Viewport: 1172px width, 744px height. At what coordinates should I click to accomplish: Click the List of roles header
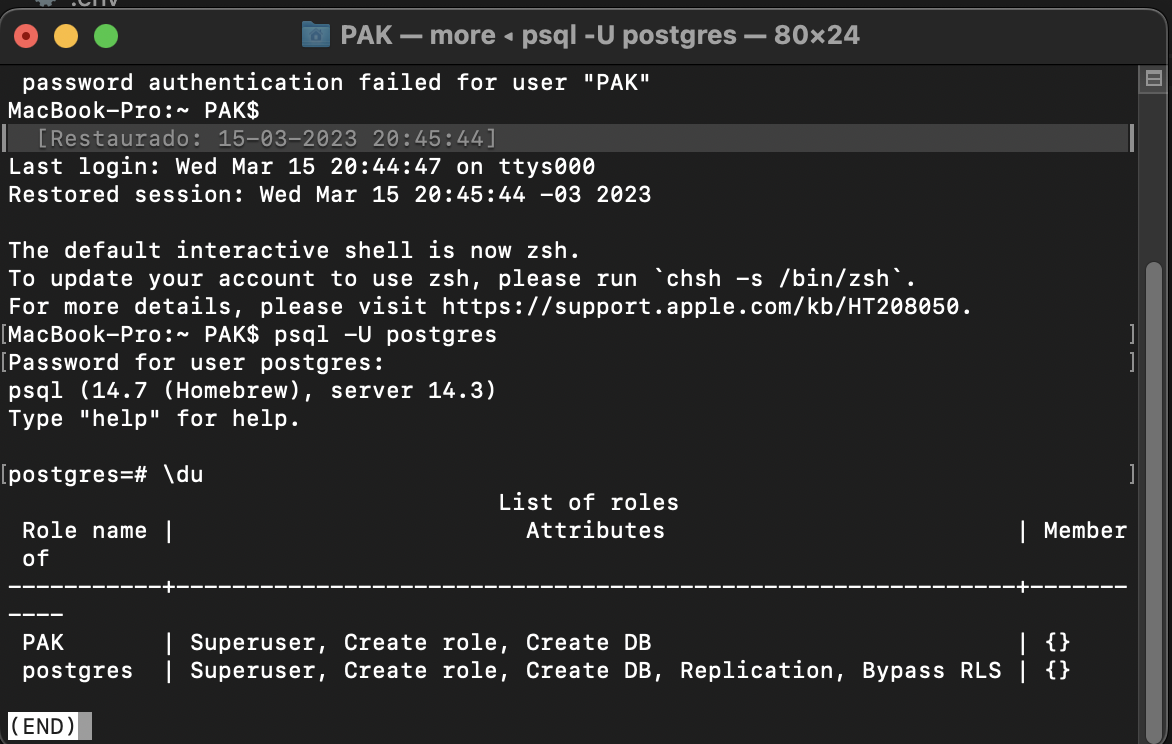click(588, 502)
